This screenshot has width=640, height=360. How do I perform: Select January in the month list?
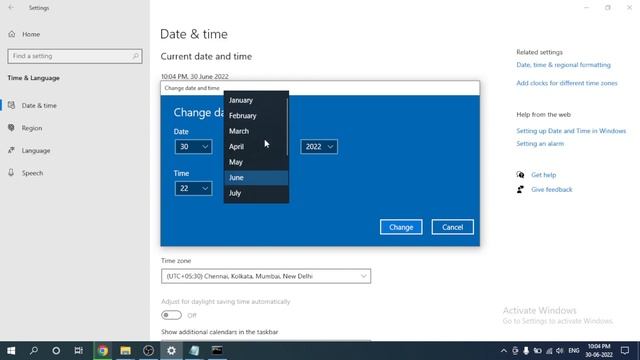[x=256, y=100]
